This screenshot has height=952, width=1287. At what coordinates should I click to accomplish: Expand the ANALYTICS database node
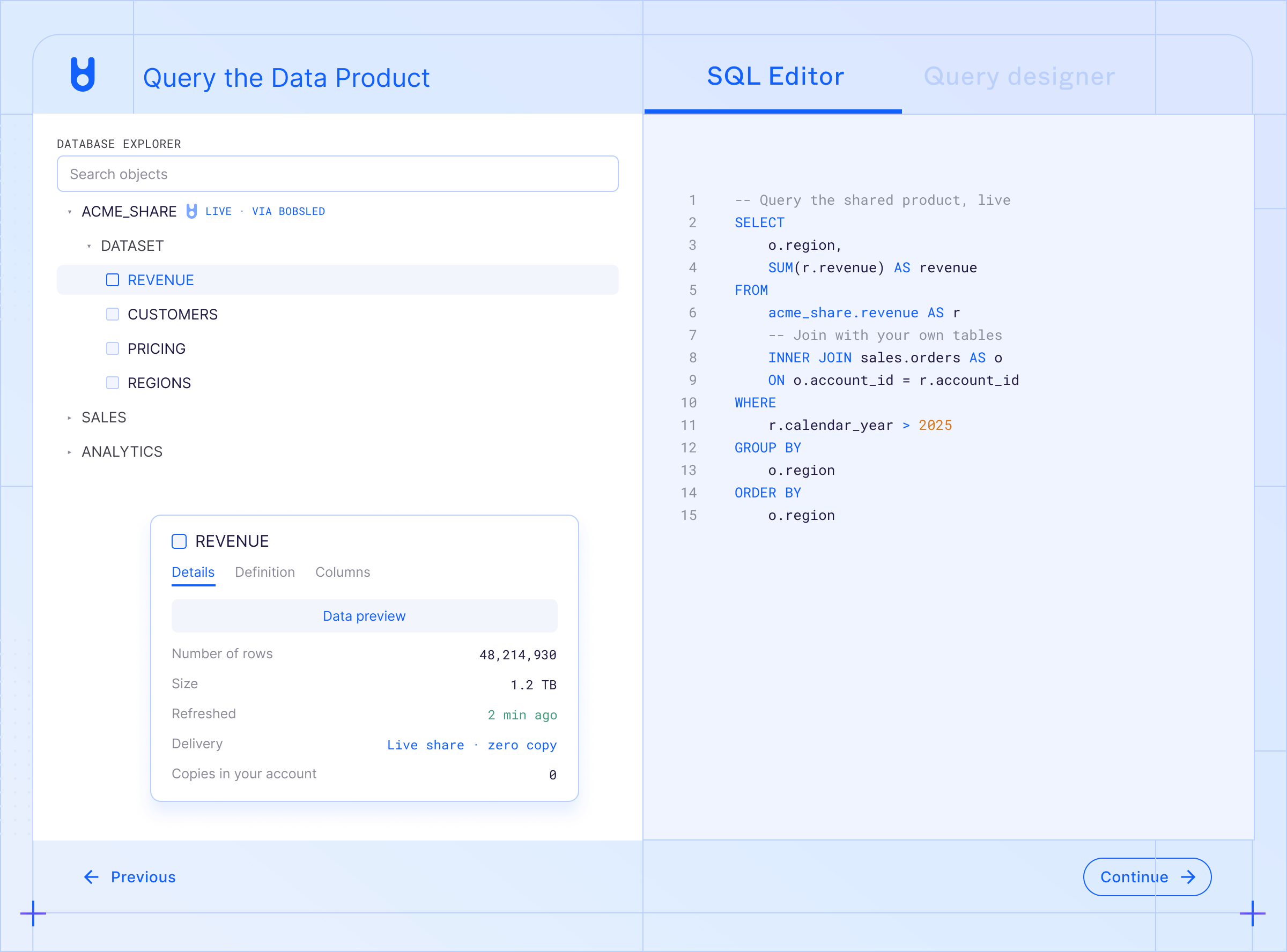point(70,452)
